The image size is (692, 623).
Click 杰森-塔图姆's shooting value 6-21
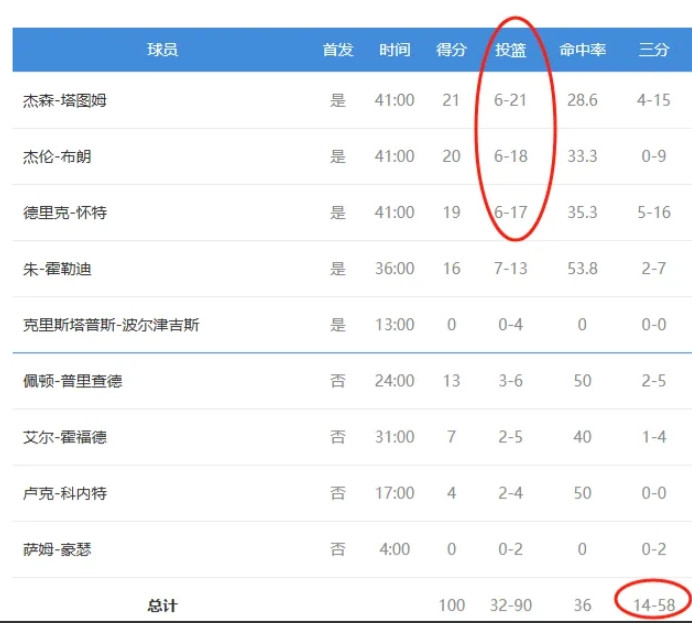[x=511, y=100]
